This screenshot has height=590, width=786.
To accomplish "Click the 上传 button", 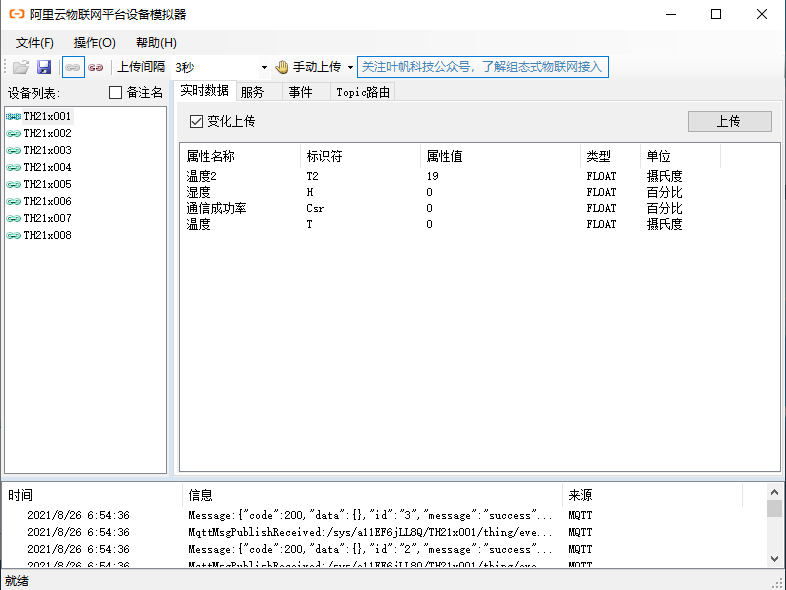I will (x=729, y=121).
